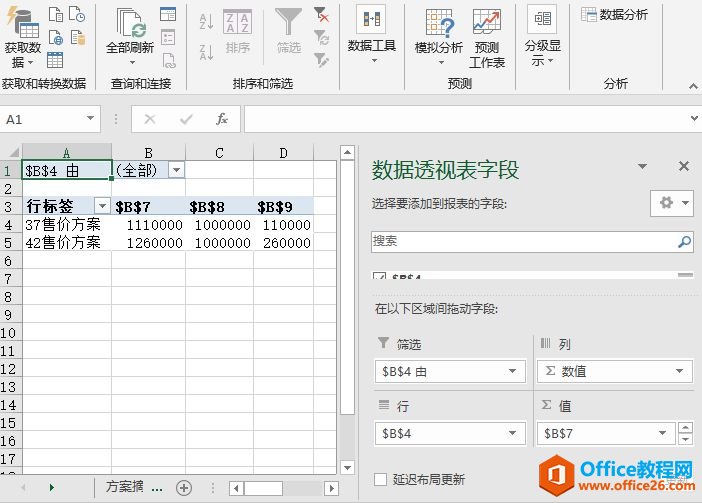This screenshot has height=503, width=702.
Task: Click the sheet's vertical scroll down arrow
Action: point(347,468)
